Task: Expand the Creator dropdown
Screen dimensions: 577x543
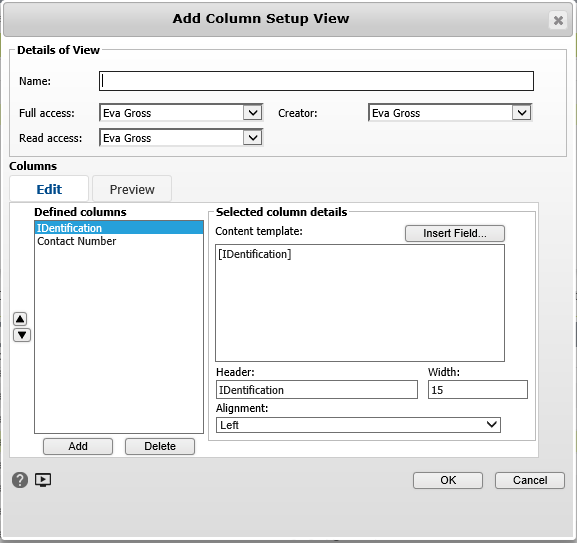Action: pos(521,113)
